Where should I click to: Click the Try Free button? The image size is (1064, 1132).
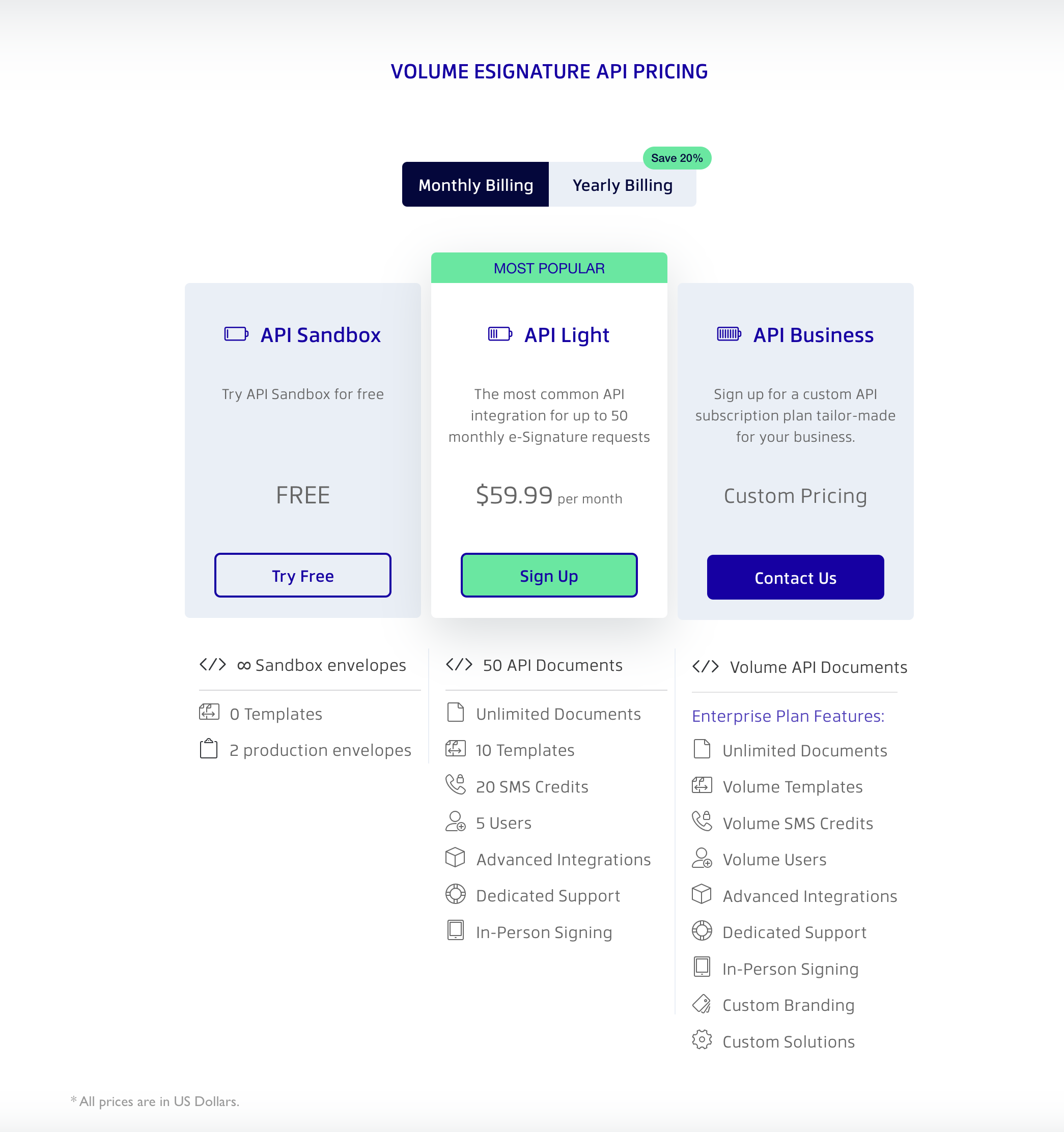pyautogui.click(x=302, y=575)
